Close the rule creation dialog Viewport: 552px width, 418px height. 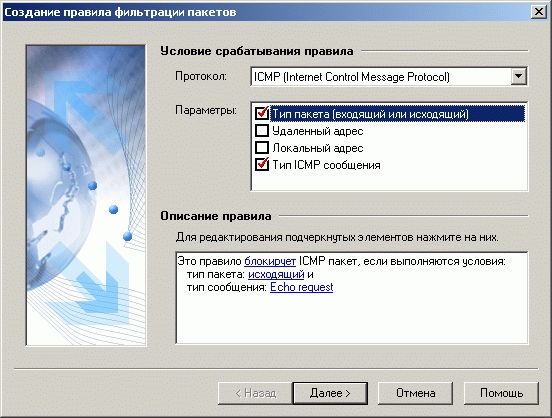click(539, 12)
